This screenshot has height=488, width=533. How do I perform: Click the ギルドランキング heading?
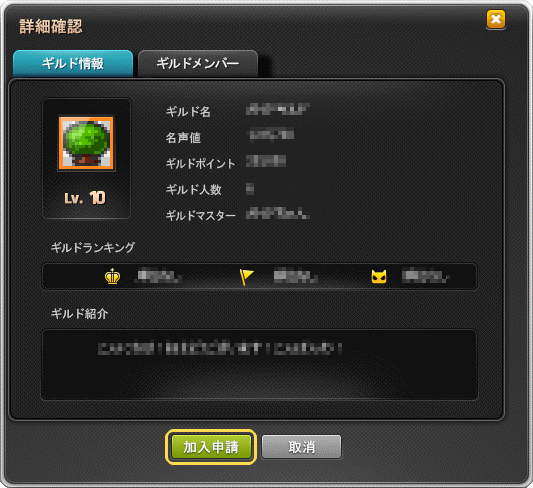pyautogui.click(x=93, y=247)
